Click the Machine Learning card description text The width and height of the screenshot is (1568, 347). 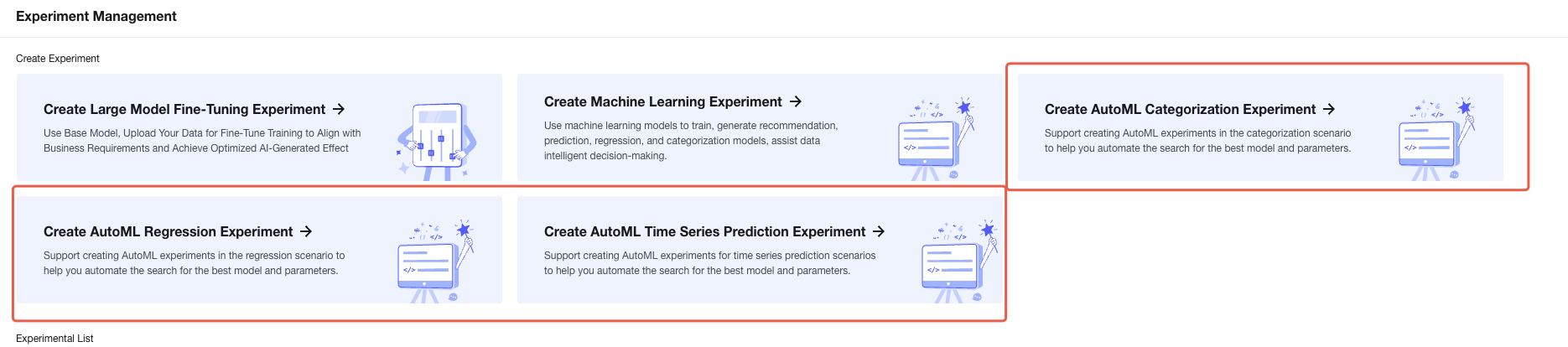[691, 141]
